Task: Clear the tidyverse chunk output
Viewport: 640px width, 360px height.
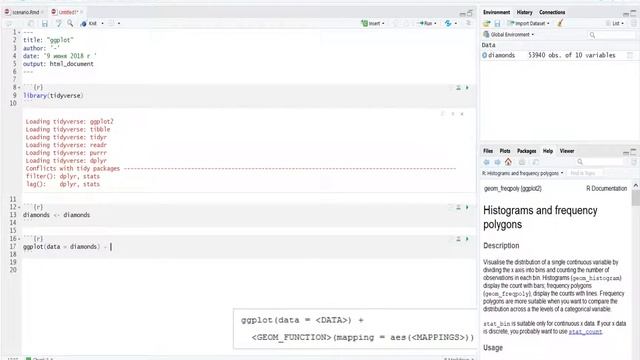Action: pyautogui.click(x=462, y=114)
